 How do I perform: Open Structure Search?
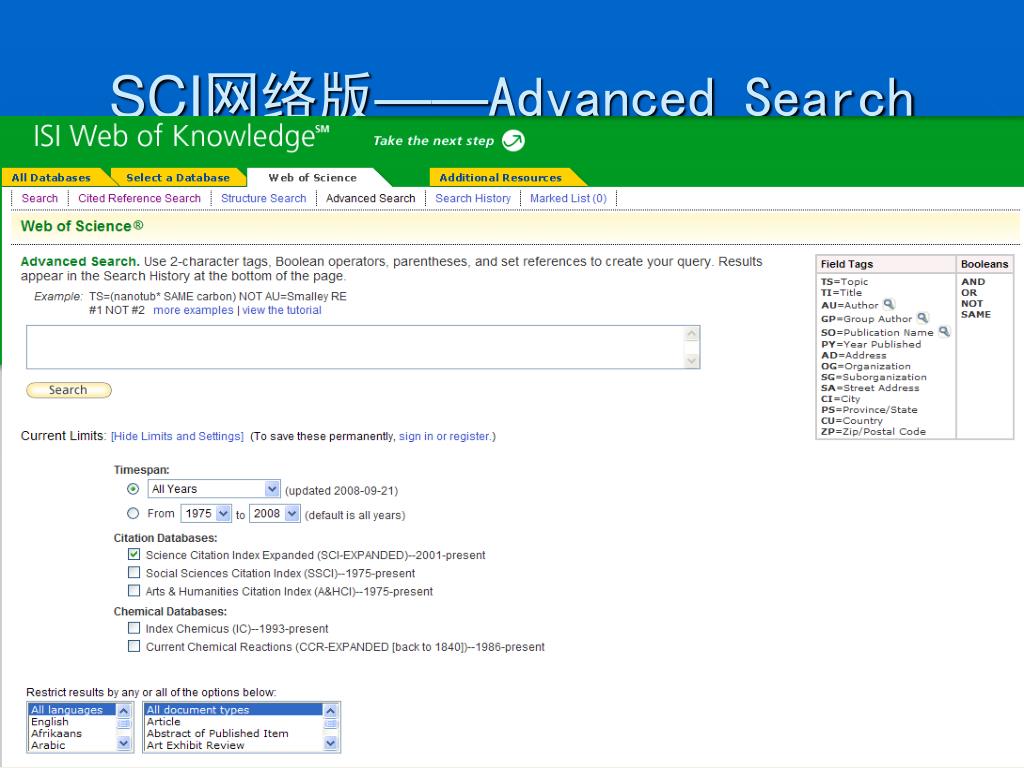point(263,198)
